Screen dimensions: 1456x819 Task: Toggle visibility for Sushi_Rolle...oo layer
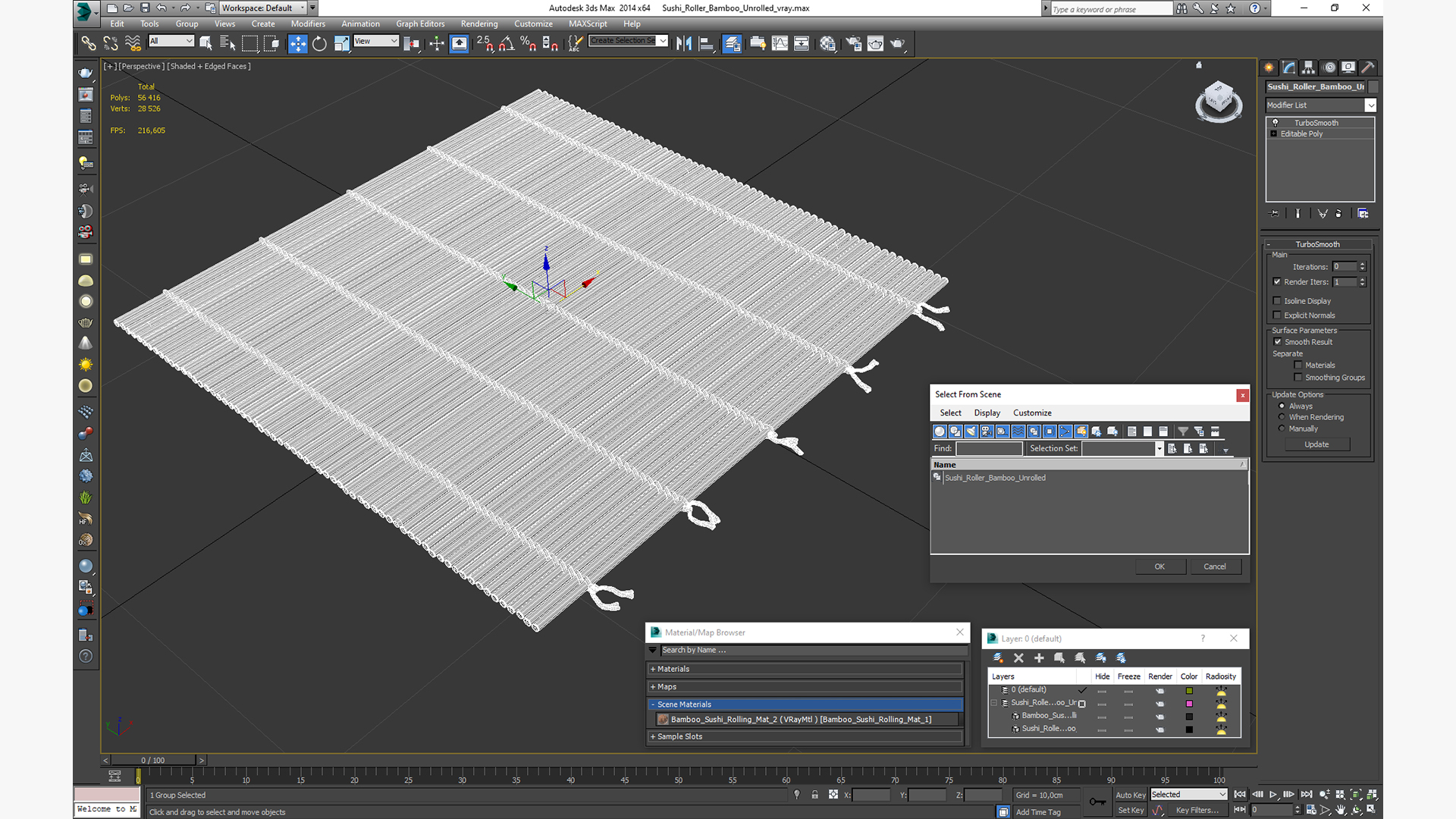point(1100,728)
